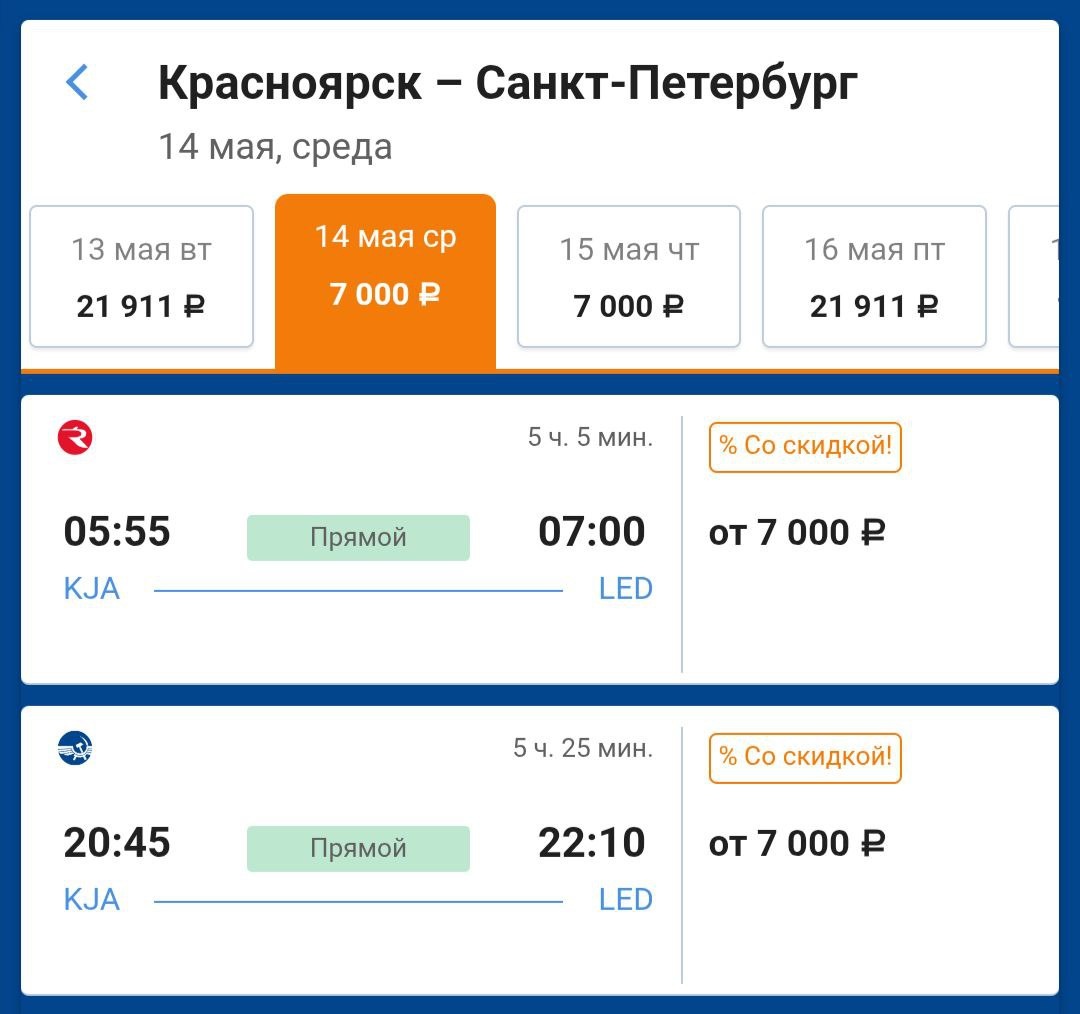Tap the Красноярск – Санкт-Петербург route title
1080x1014 pixels.
point(507,84)
